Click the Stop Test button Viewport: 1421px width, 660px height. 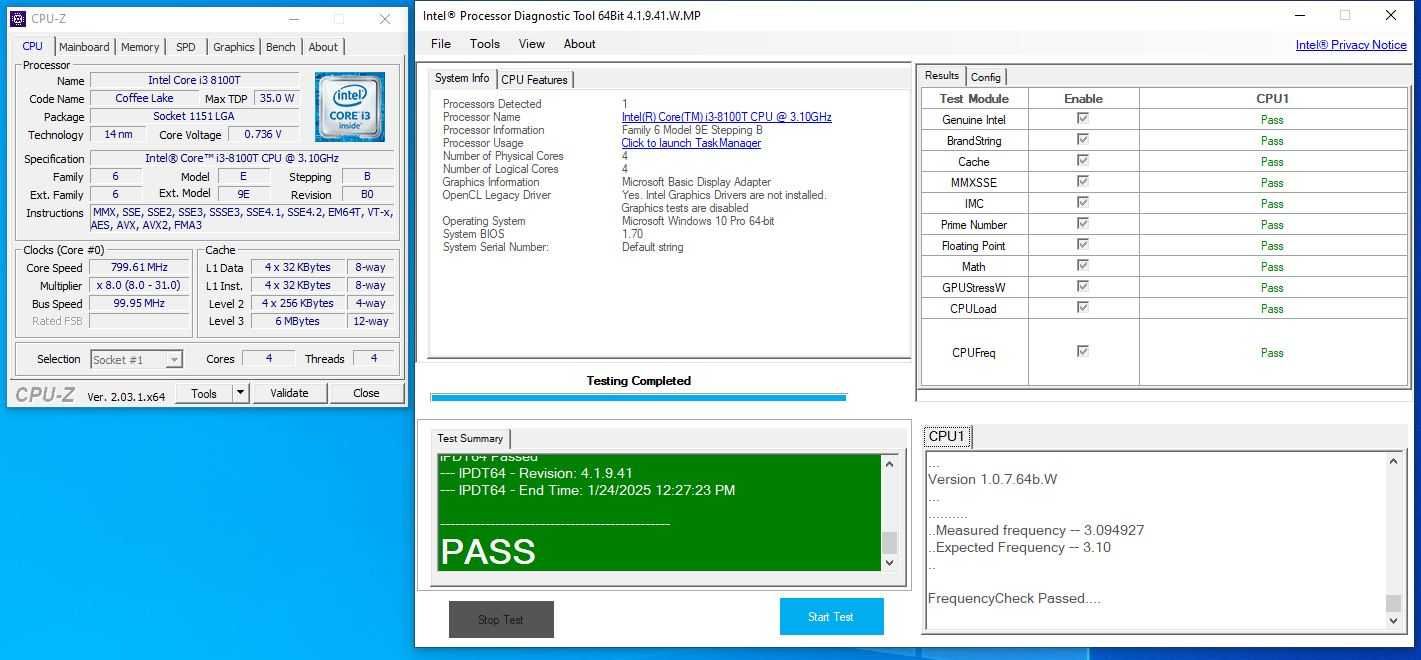click(x=501, y=619)
